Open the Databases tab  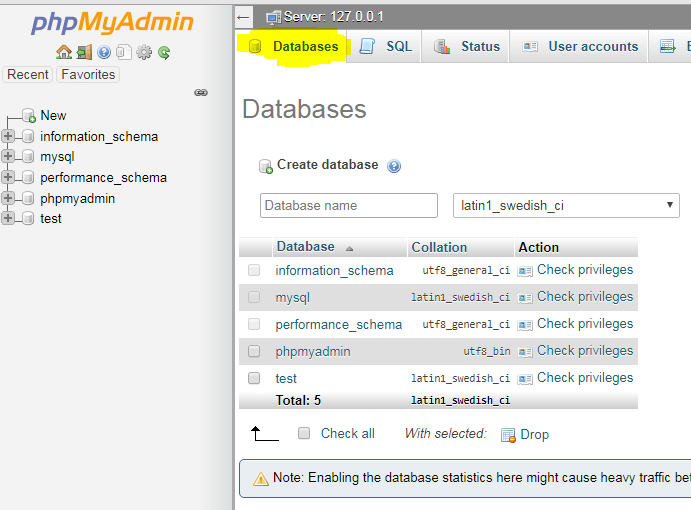click(291, 46)
